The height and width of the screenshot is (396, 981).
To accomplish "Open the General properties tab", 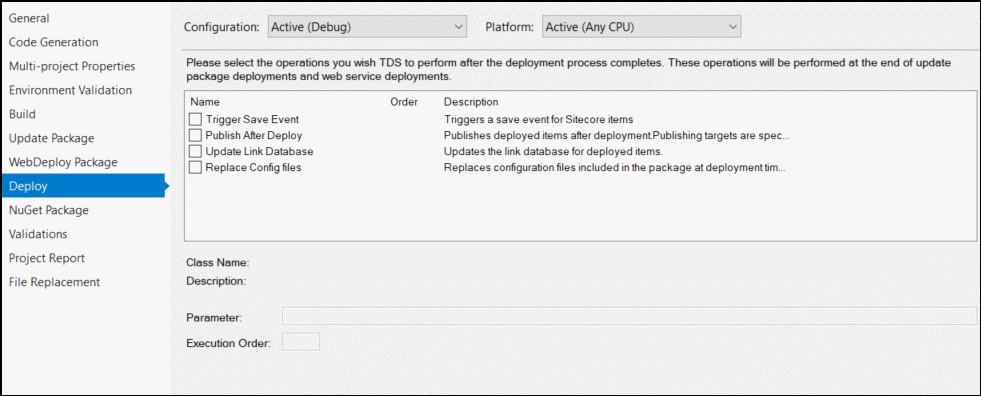I will coord(29,18).
